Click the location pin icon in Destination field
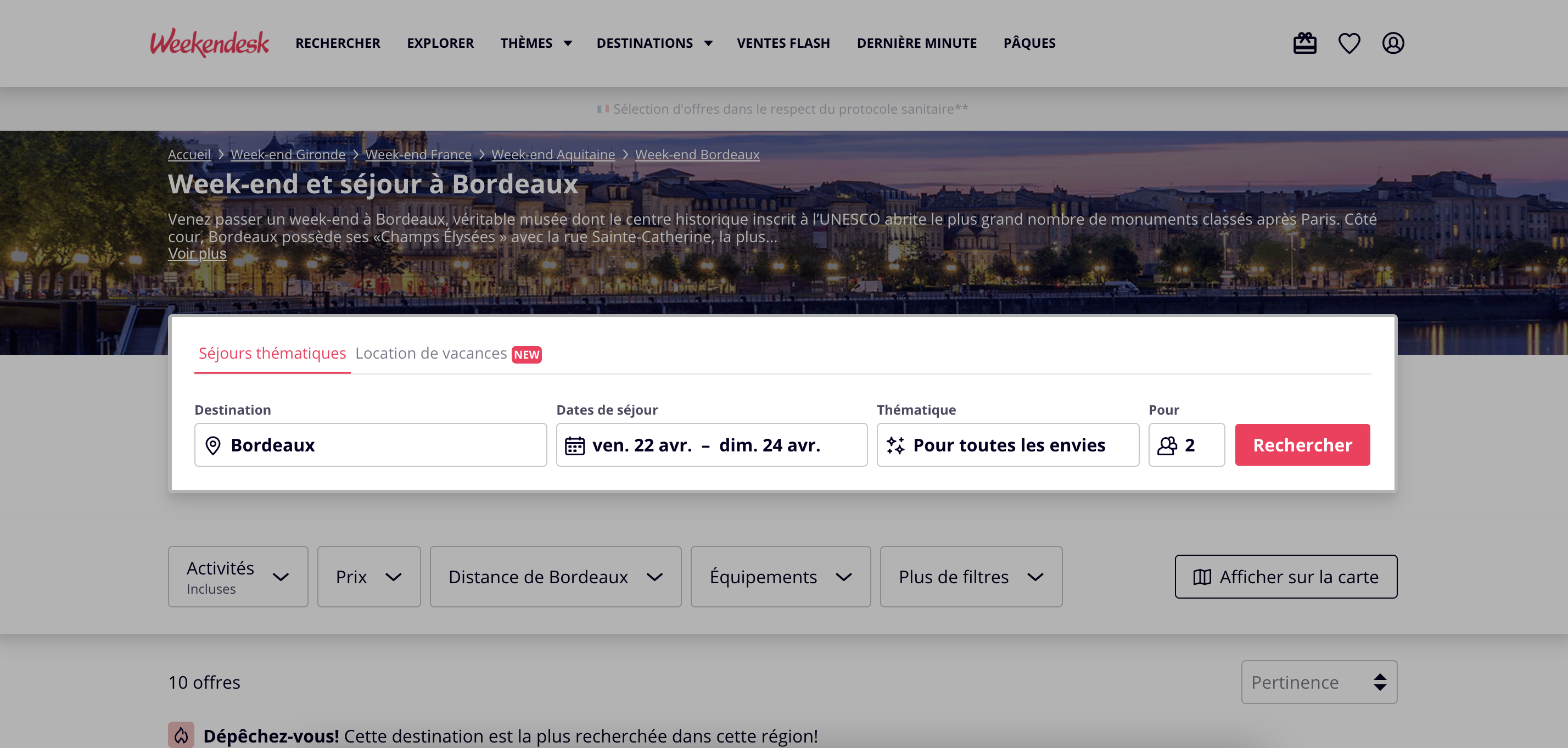Viewport: 1568px width, 748px height. [213, 445]
